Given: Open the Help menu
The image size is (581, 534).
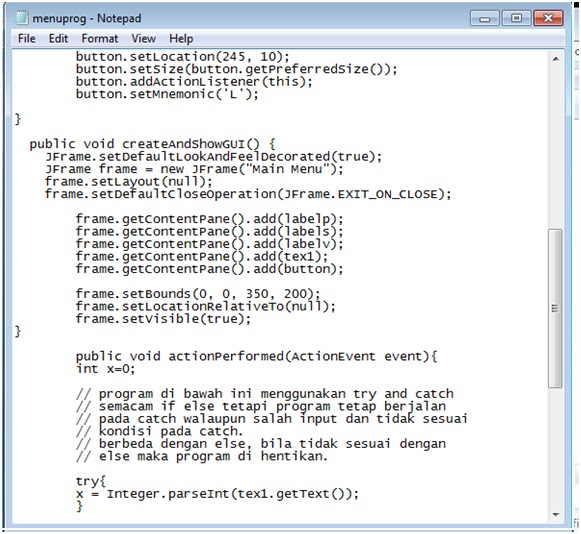Looking at the screenshot, I should (x=181, y=39).
